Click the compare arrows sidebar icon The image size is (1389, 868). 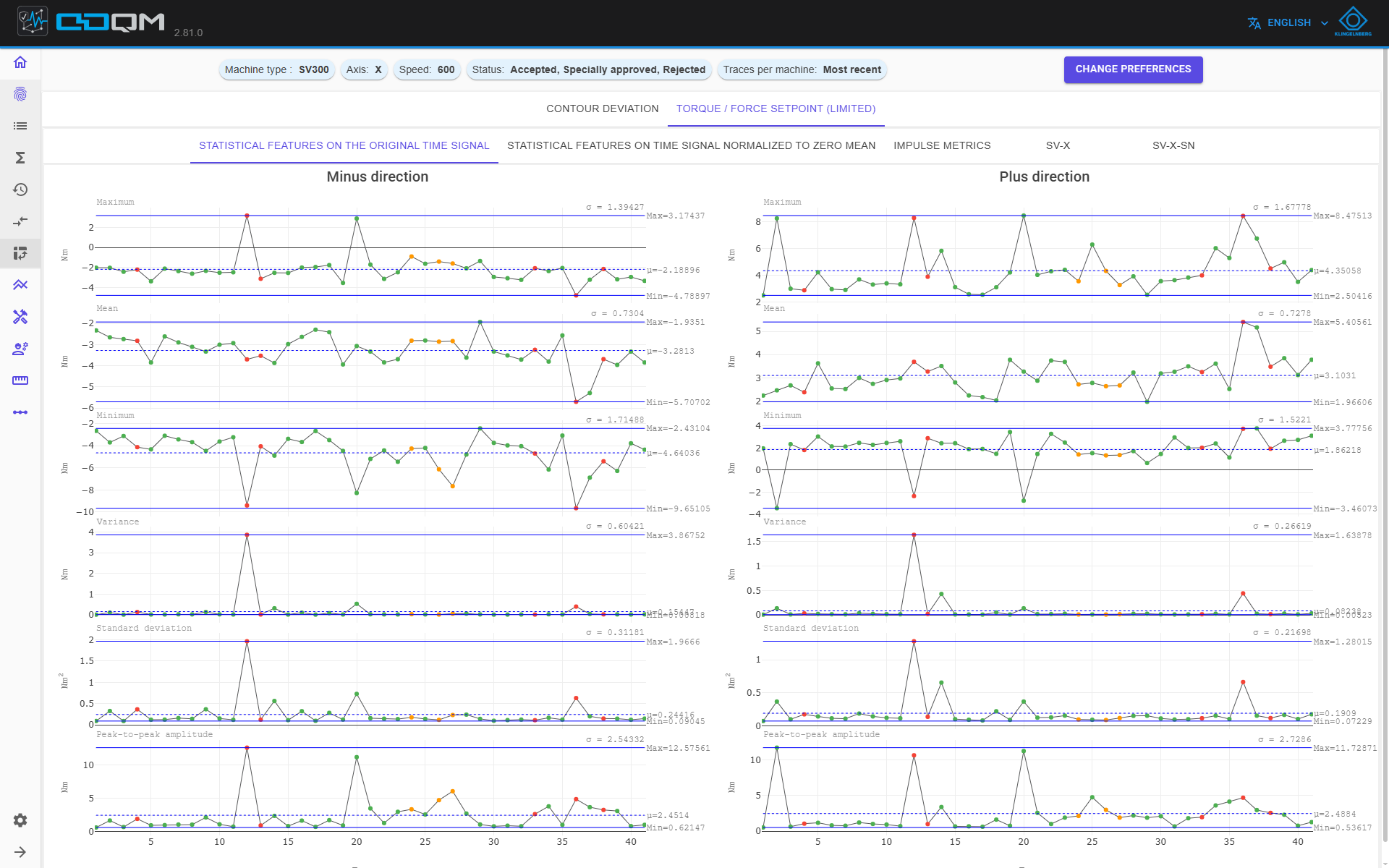coord(20,221)
